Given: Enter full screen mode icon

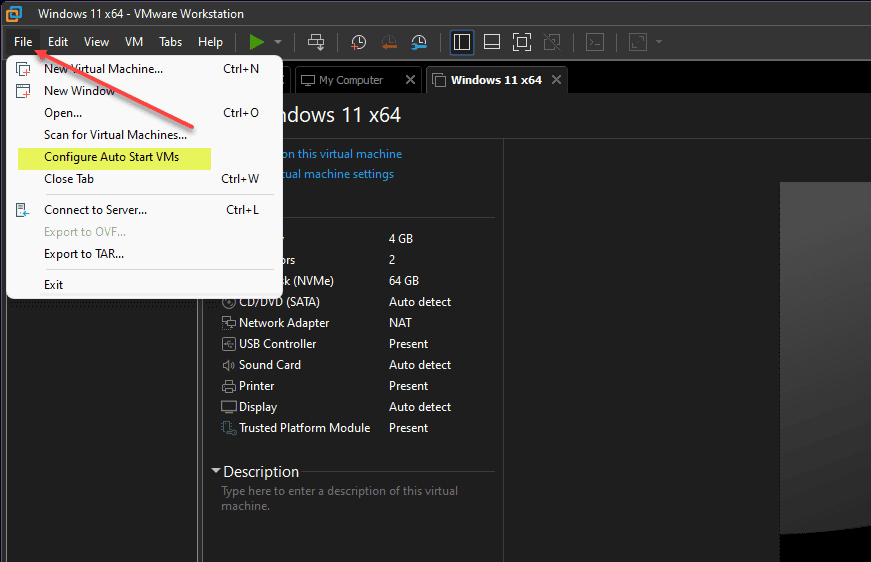Looking at the screenshot, I should click(522, 42).
